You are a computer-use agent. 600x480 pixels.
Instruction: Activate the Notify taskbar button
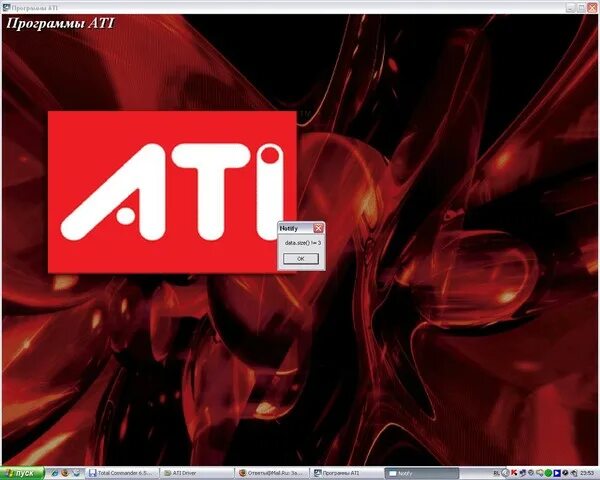[421, 473]
